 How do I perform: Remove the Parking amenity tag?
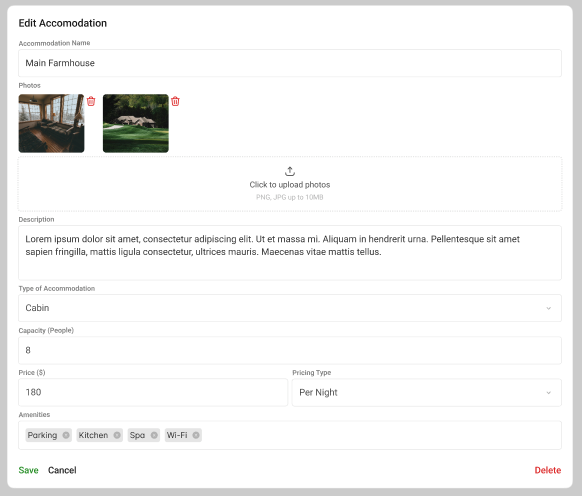(x=66, y=435)
